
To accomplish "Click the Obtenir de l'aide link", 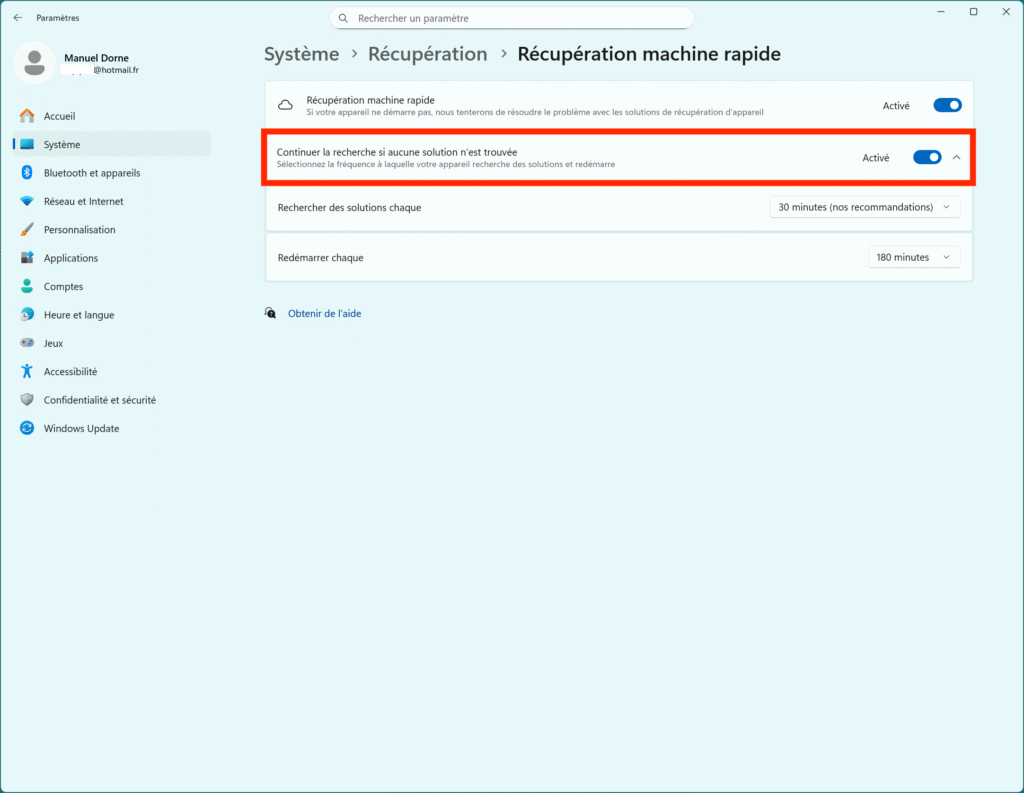I will pos(324,313).
